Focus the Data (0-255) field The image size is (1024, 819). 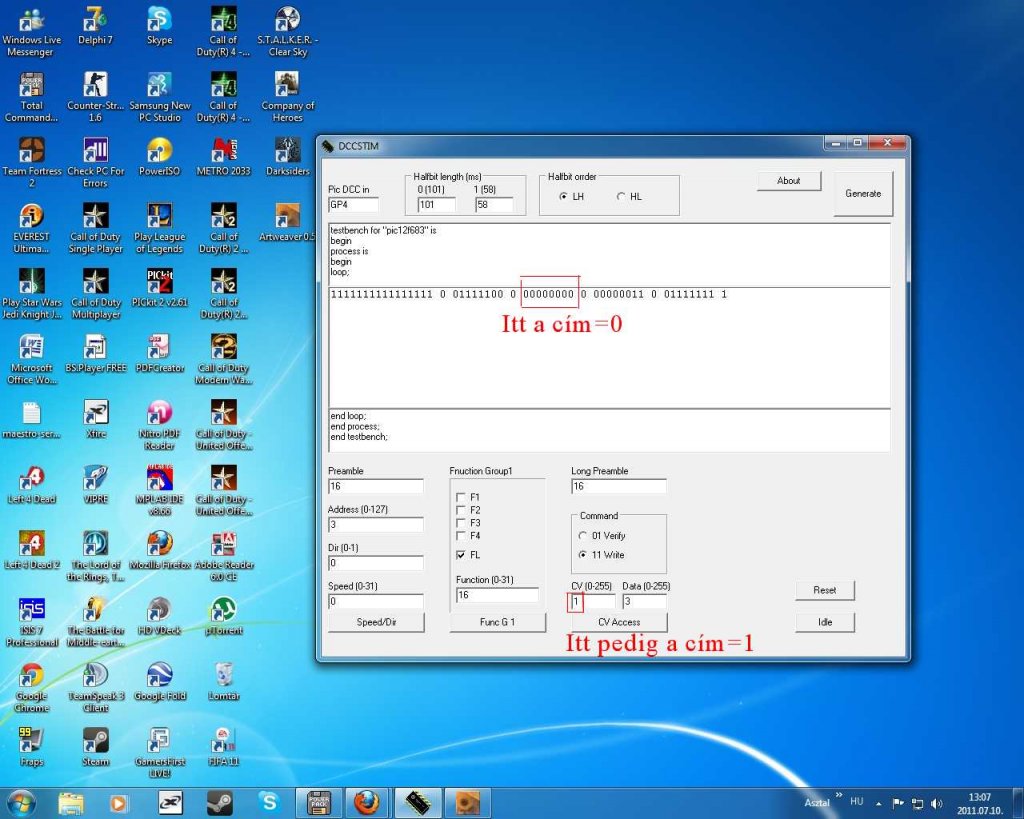click(644, 602)
